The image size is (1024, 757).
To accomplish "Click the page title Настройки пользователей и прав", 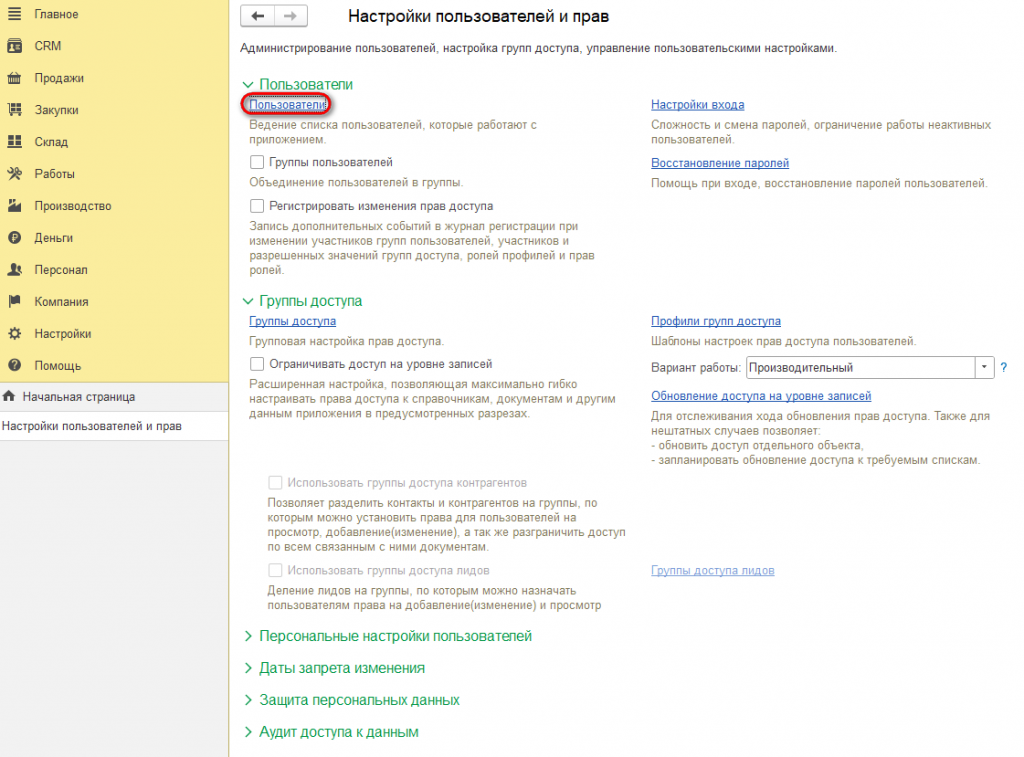I will [478, 16].
